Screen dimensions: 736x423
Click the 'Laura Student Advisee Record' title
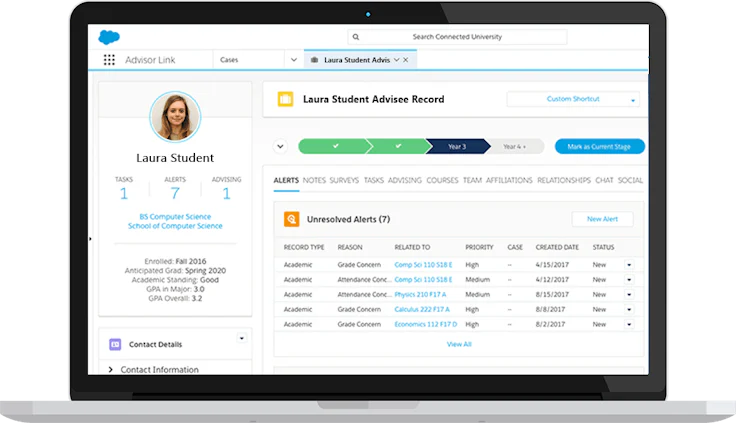point(374,99)
